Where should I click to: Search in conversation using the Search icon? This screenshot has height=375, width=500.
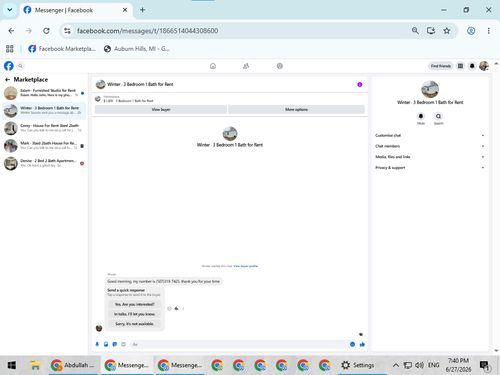point(438,116)
